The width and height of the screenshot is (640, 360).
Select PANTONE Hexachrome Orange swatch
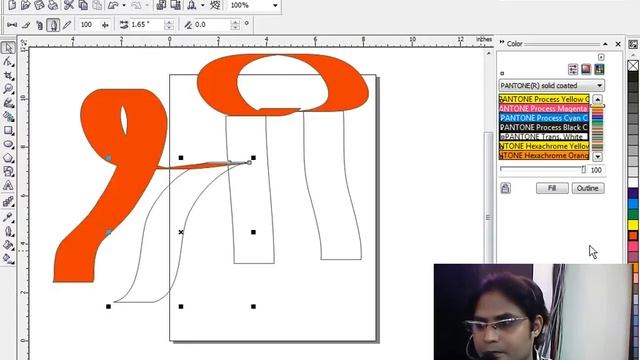(544, 156)
